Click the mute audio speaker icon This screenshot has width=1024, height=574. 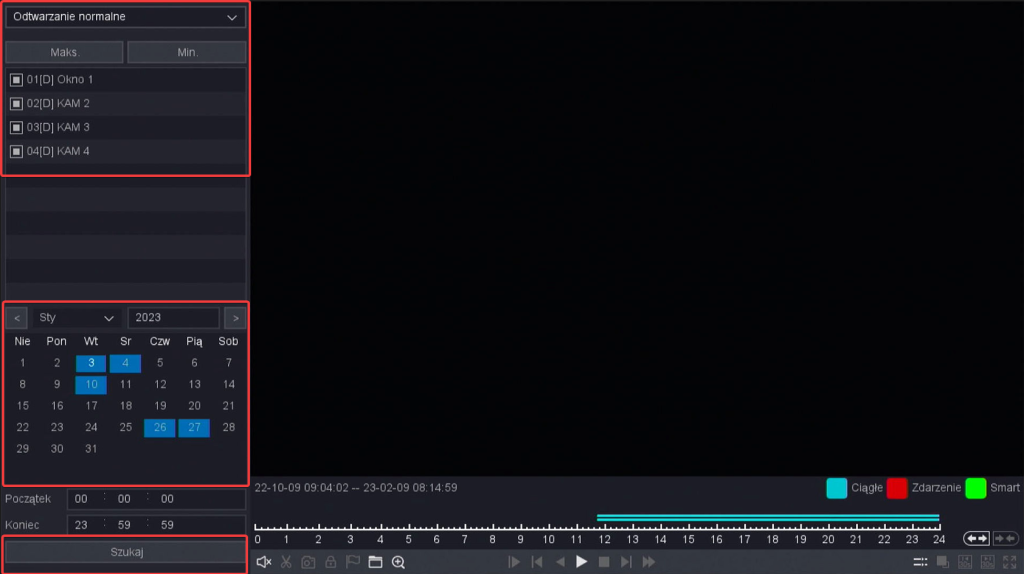pos(264,562)
